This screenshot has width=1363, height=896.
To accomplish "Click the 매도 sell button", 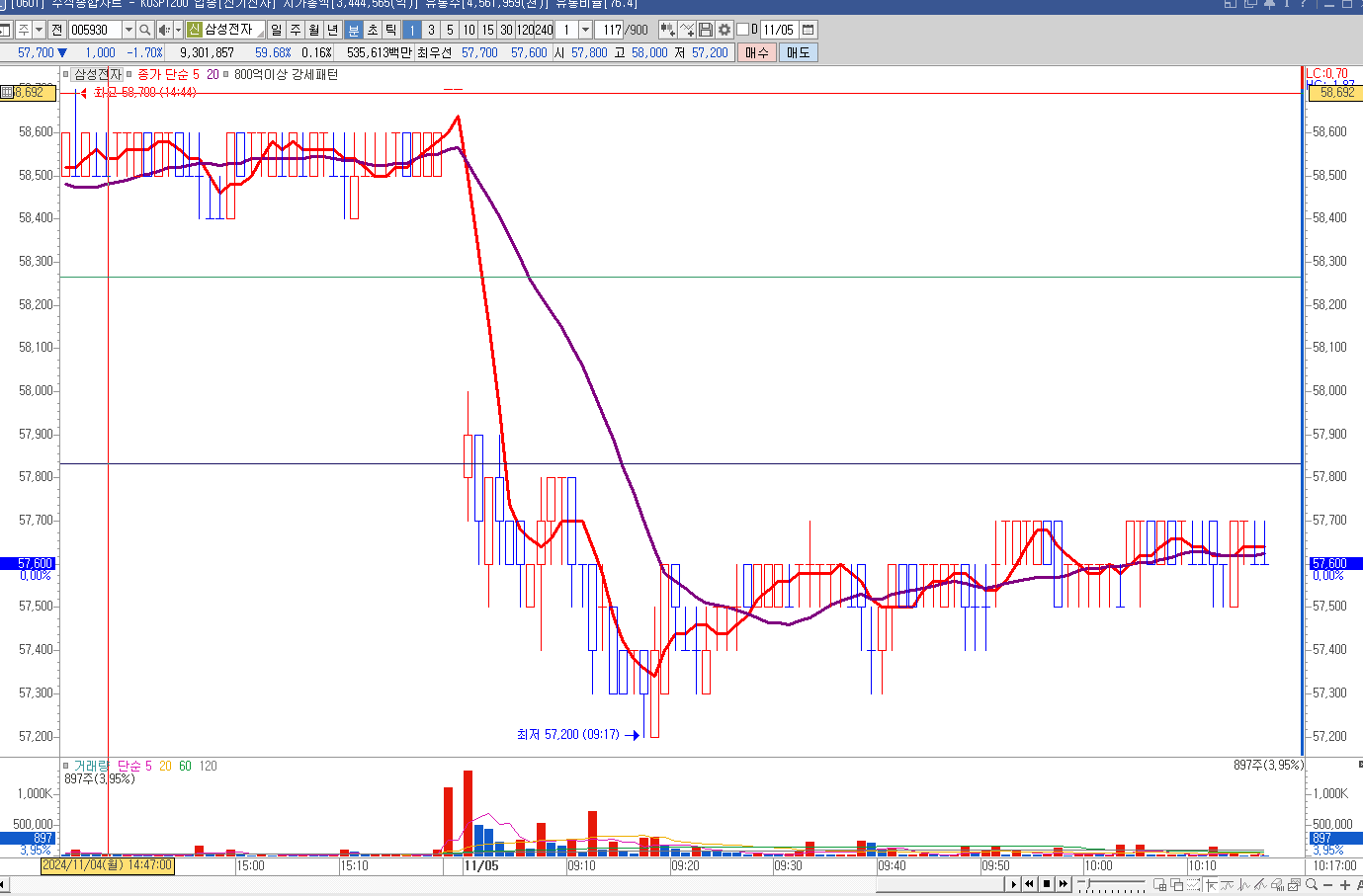I will point(798,52).
